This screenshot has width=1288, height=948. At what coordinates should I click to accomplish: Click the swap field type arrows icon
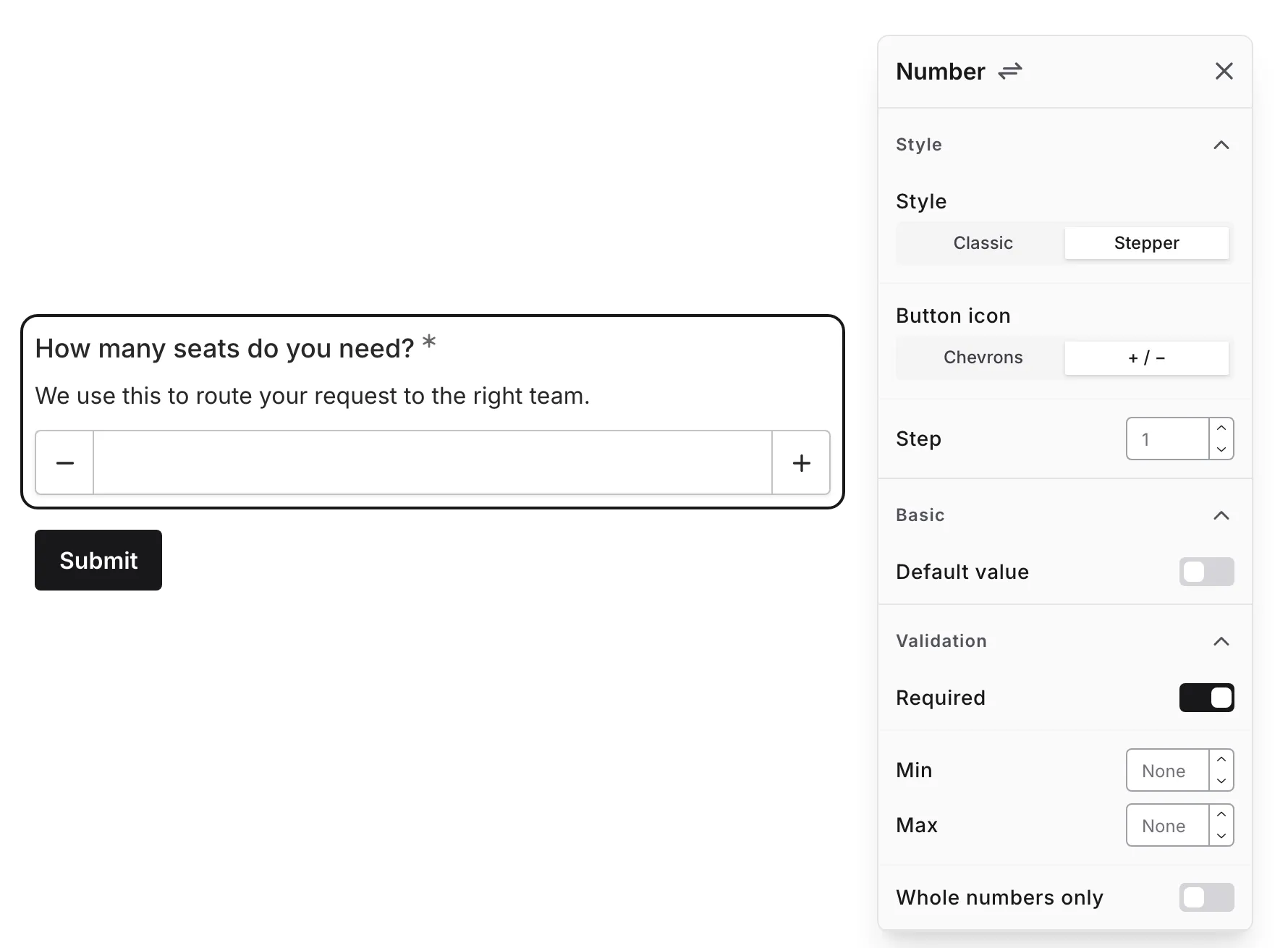pyautogui.click(x=1009, y=71)
